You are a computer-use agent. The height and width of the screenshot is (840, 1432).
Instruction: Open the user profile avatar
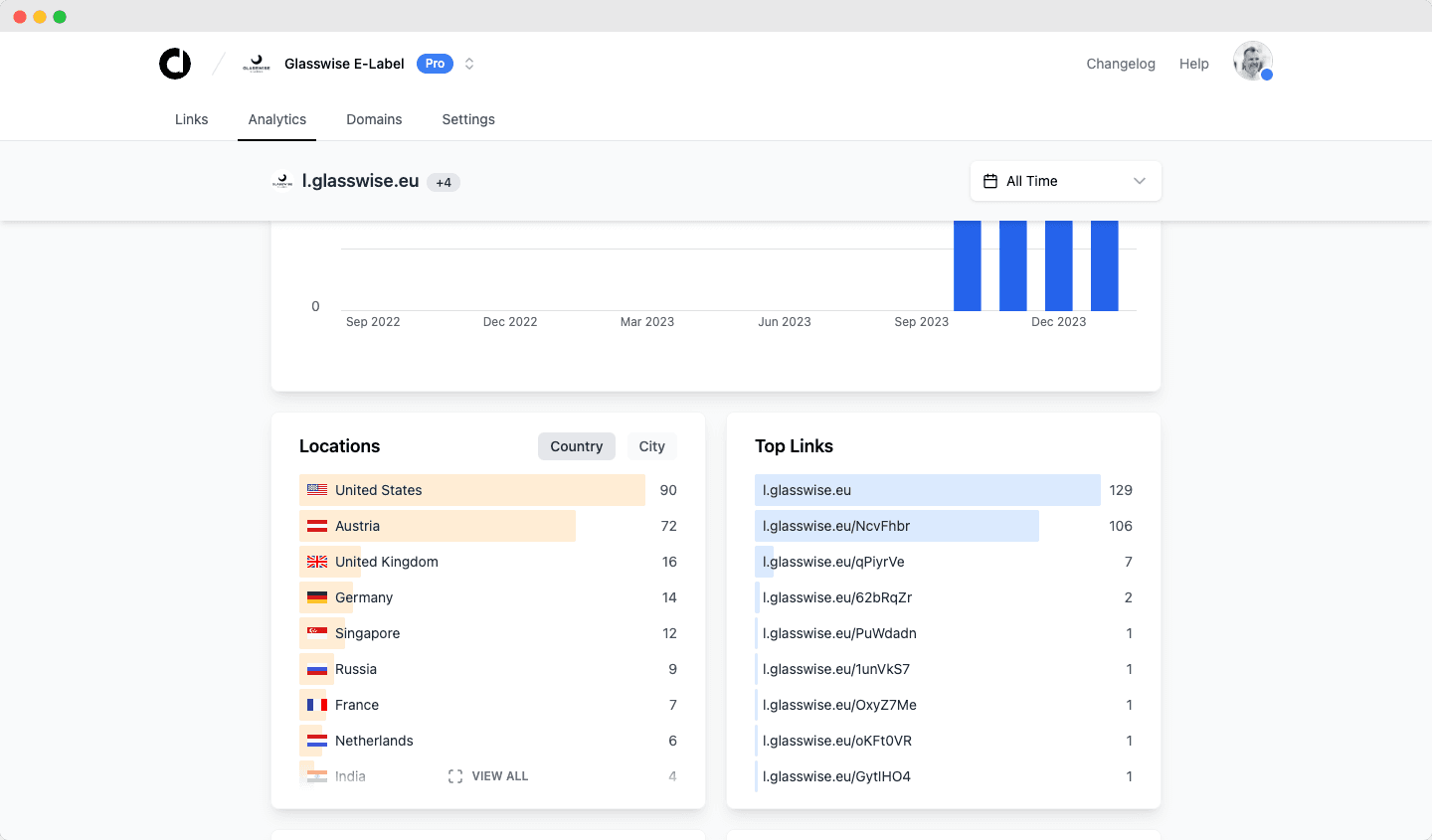point(1252,61)
